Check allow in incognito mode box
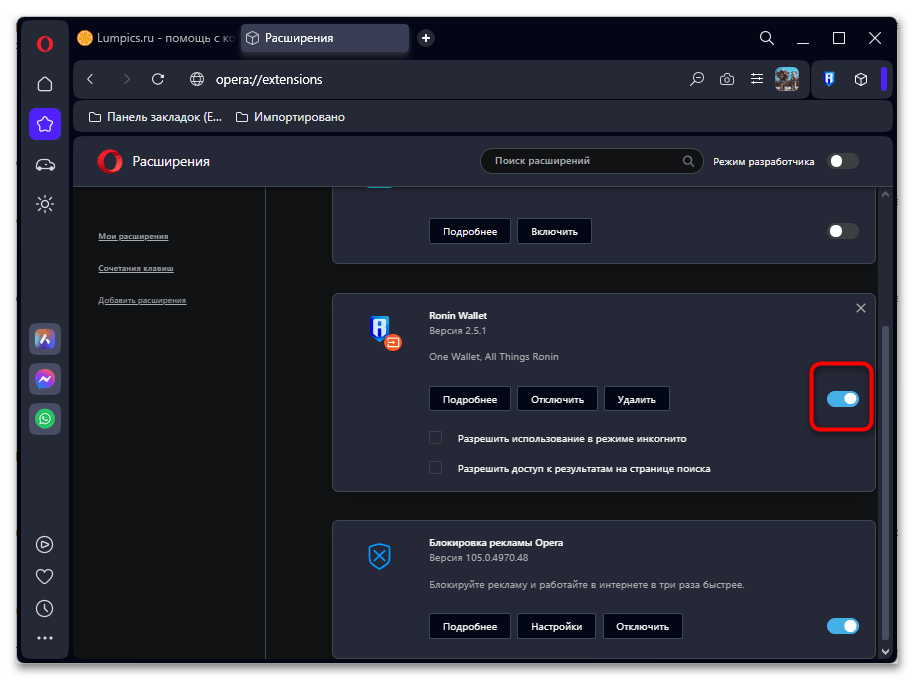This screenshot has width=914, height=680. [435, 438]
